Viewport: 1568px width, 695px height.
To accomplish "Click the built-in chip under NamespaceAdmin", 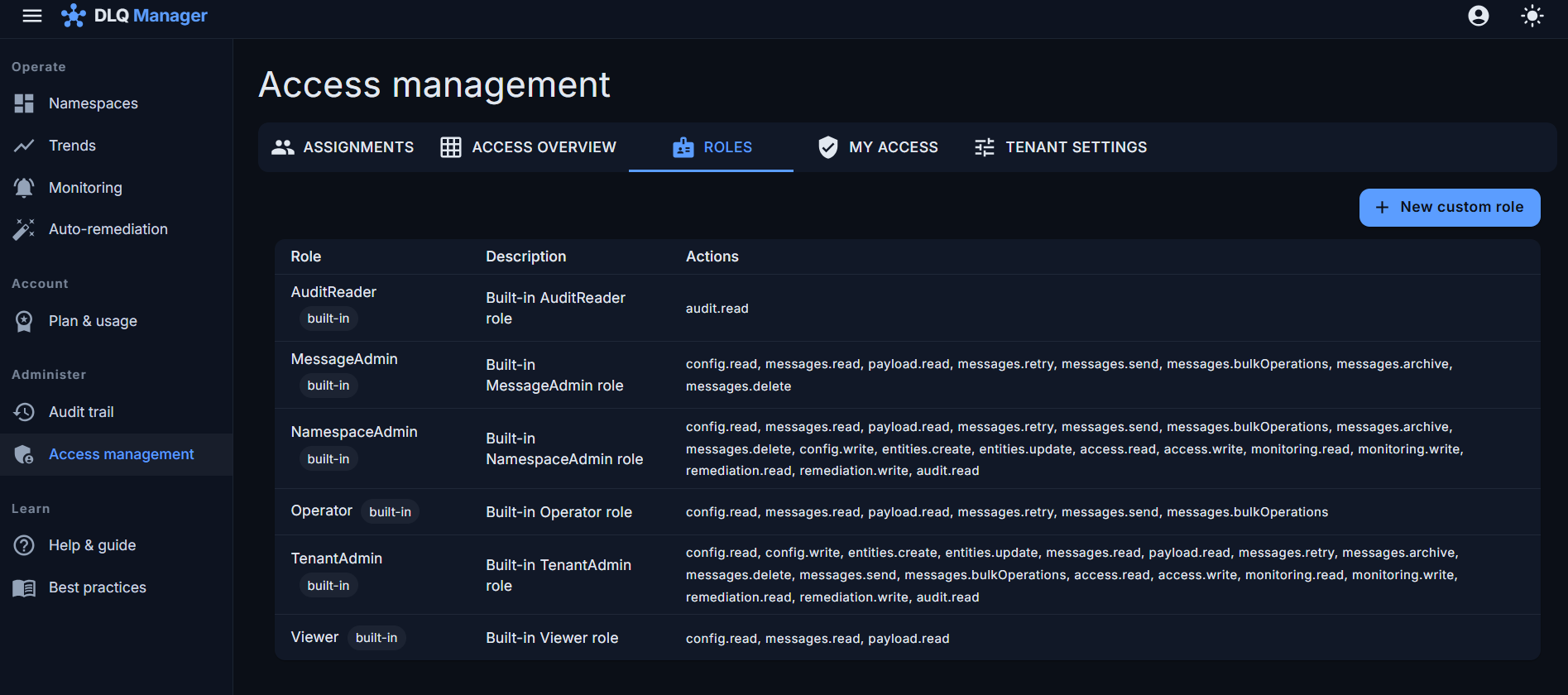I will (328, 459).
